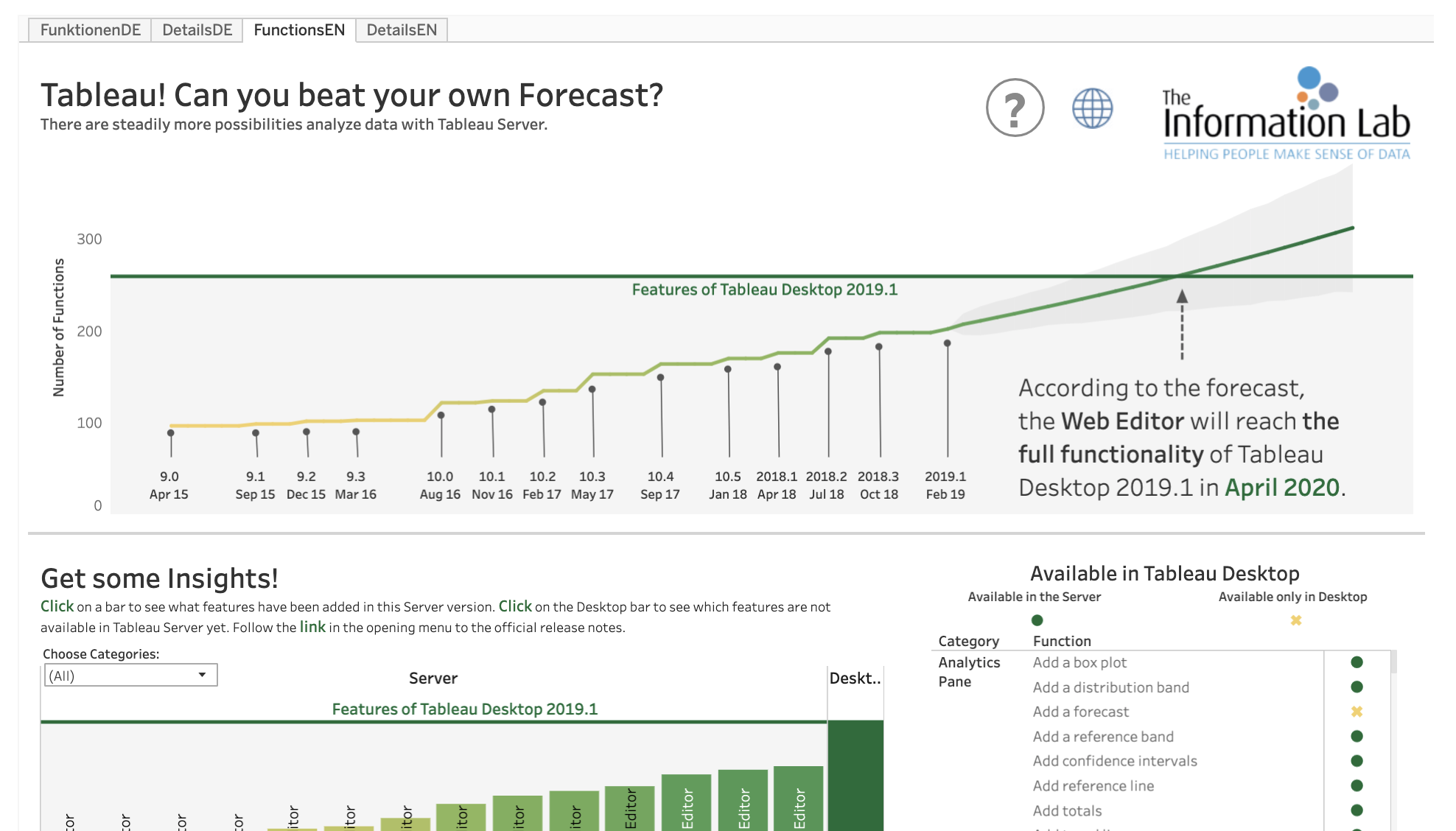Open the Choose Categories dropdown
The image size is (1456, 831).
(130, 676)
